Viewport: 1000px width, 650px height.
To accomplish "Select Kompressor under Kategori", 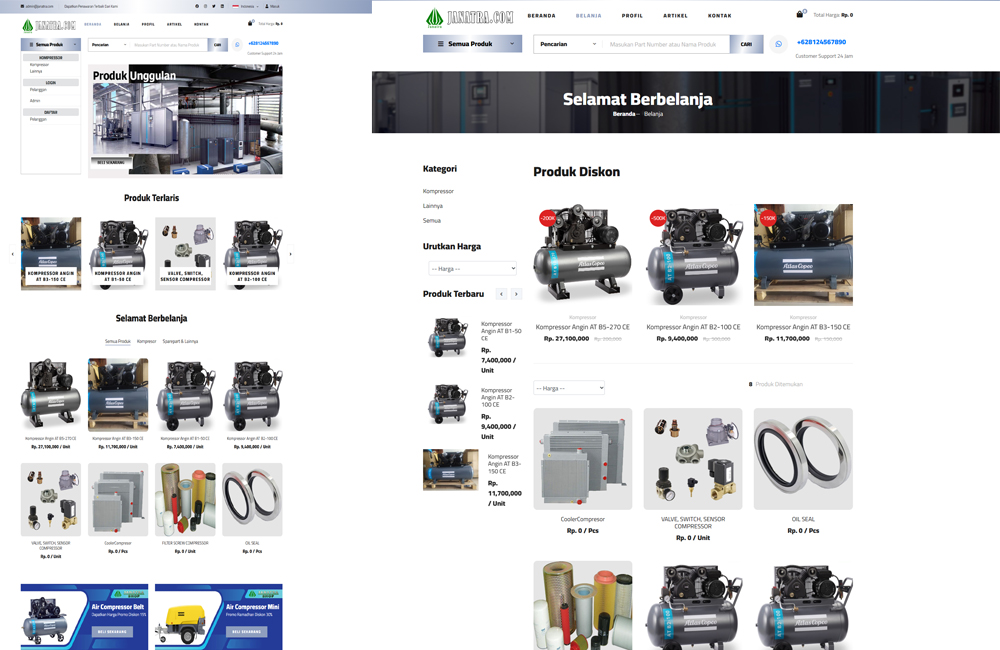I will point(438,191).
